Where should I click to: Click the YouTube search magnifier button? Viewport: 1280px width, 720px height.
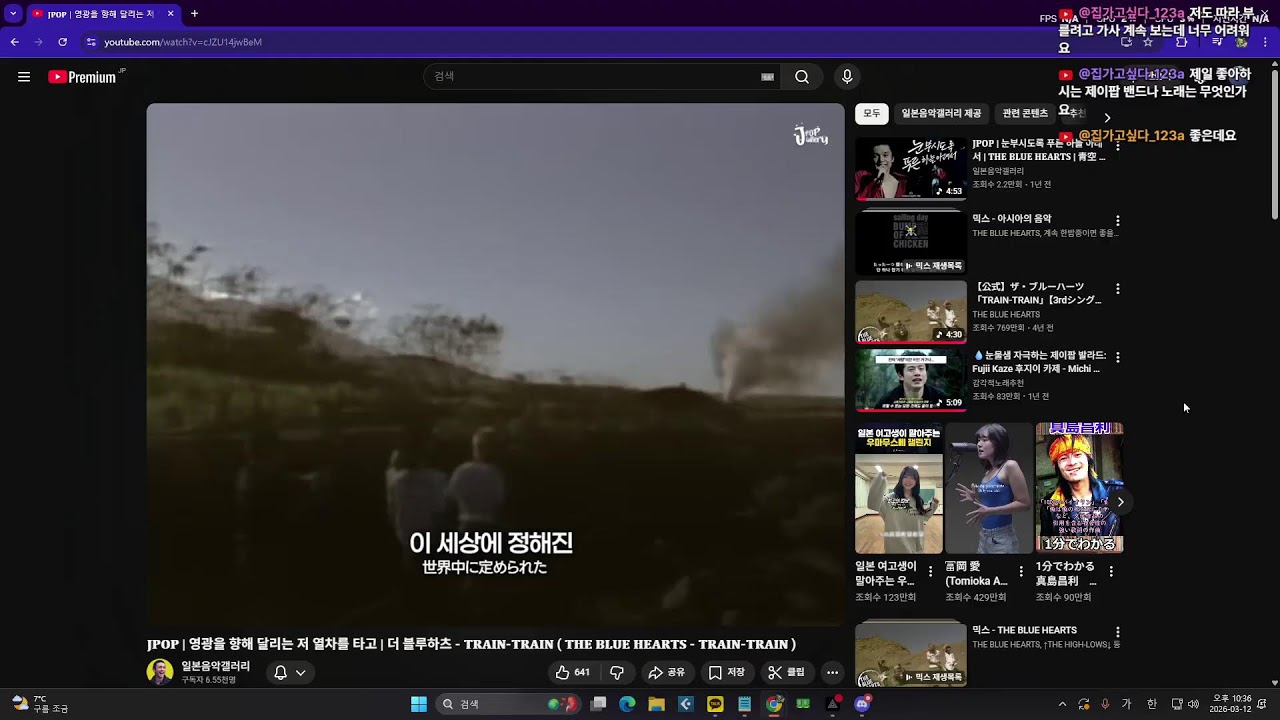tap(802, 77)
